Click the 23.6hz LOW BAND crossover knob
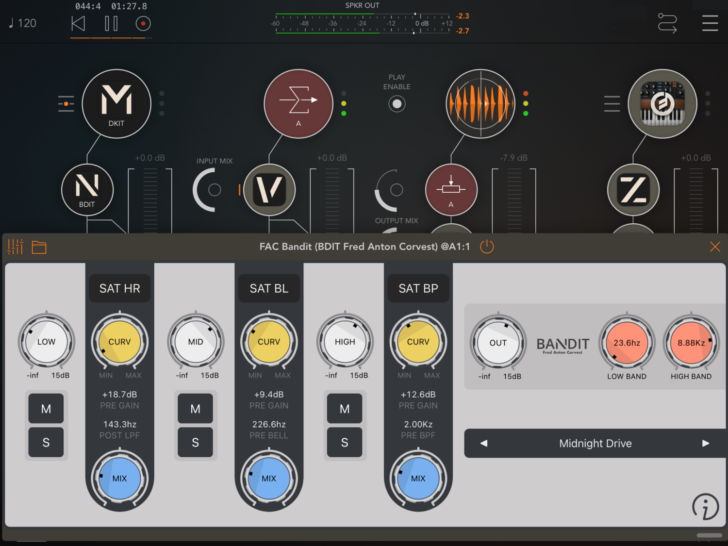 click(x=627, y=343)
